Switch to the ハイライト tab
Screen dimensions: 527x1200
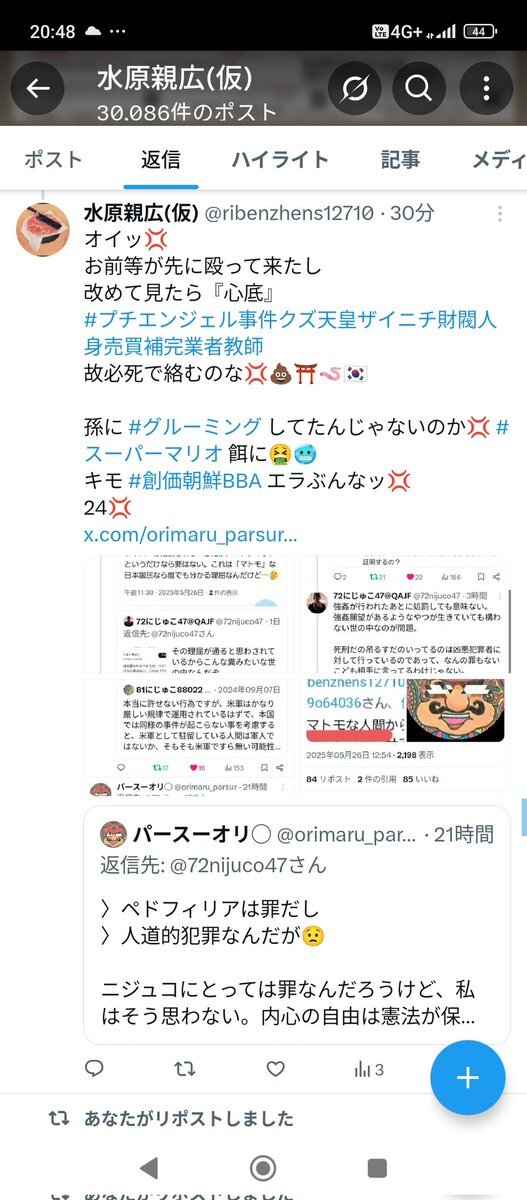tap(280, 159)
